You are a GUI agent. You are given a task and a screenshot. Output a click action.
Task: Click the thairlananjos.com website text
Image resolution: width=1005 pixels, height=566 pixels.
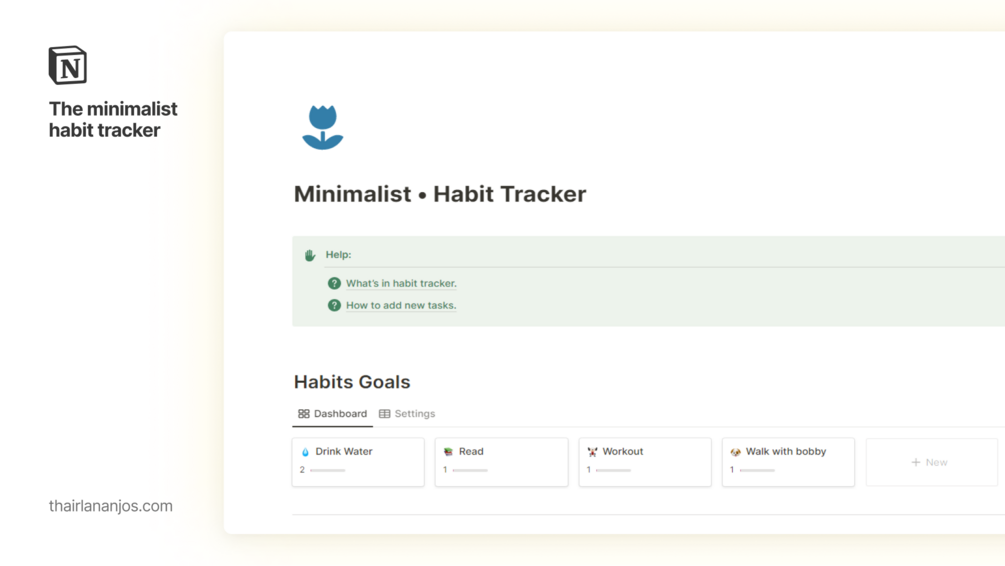(111, 506)
